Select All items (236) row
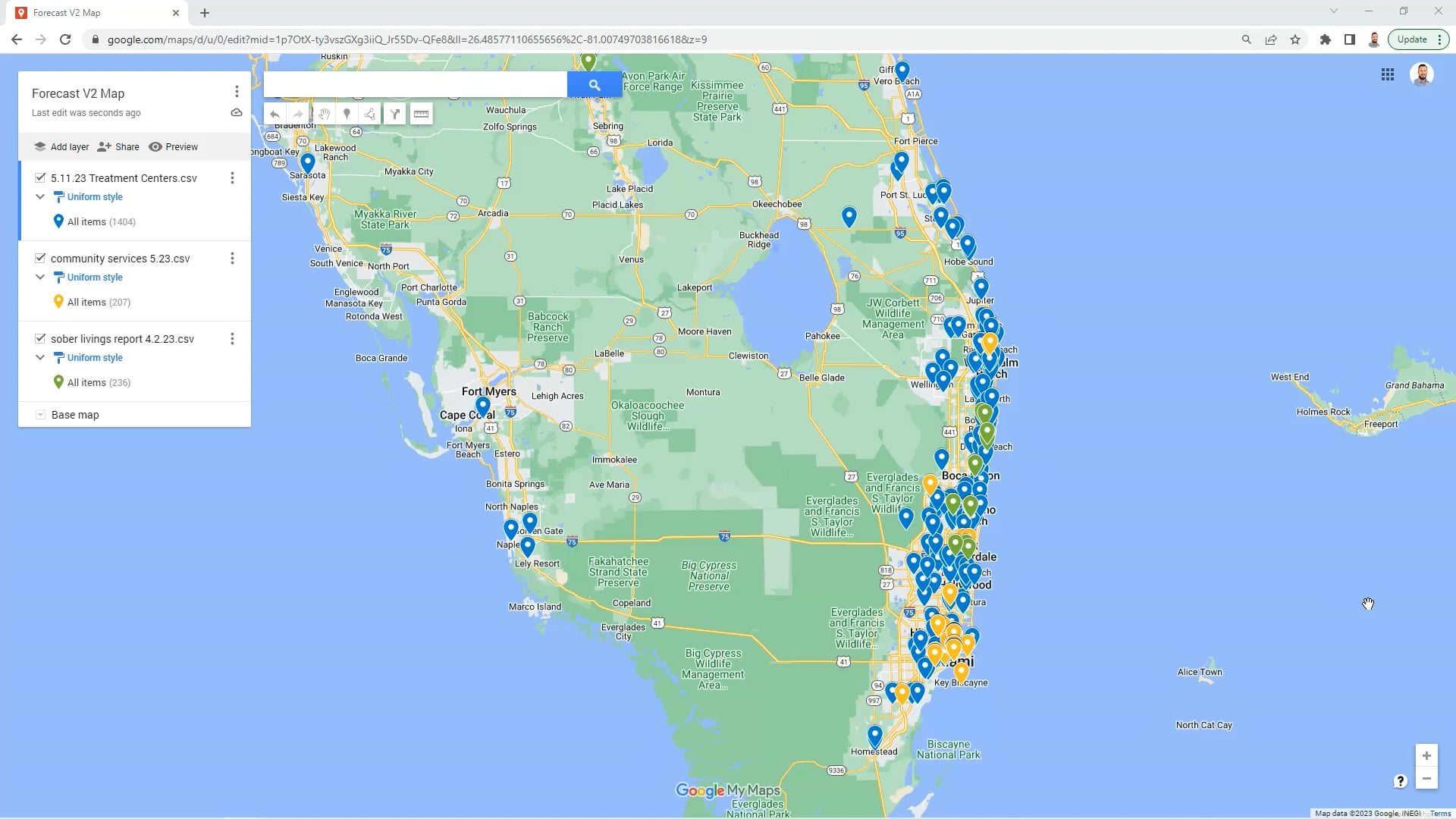The height and width of the screenshot is (819, 1456). (135, 383)
